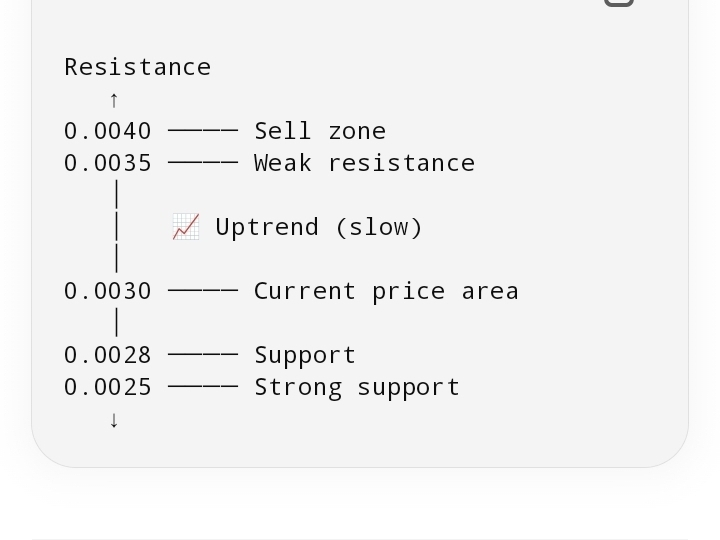Screen dimensions: 720x540
Task: Click the vertical bar between 0.0030 and 0.0028
Action: 117,323
